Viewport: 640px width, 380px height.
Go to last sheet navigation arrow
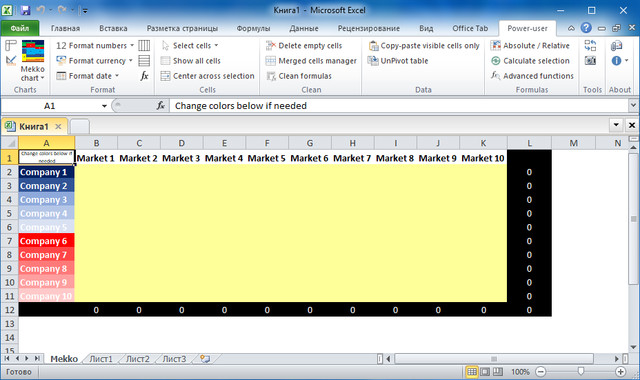pyautogui.click(x=37, y=358)
